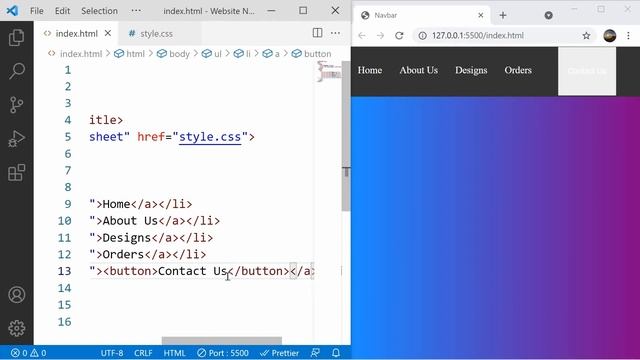640x360 pixels.
Task: Select li breadcrumb element
Action: click(242, 54)
